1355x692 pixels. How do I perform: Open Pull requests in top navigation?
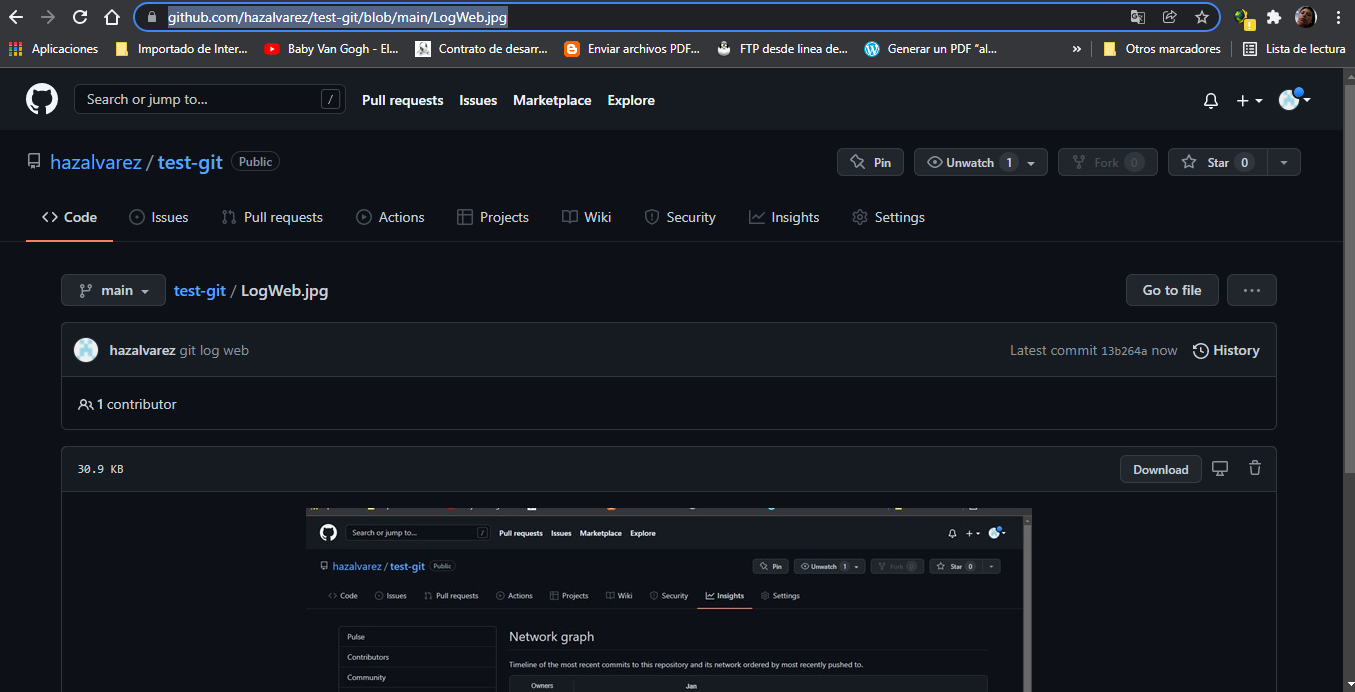(402, 100)
